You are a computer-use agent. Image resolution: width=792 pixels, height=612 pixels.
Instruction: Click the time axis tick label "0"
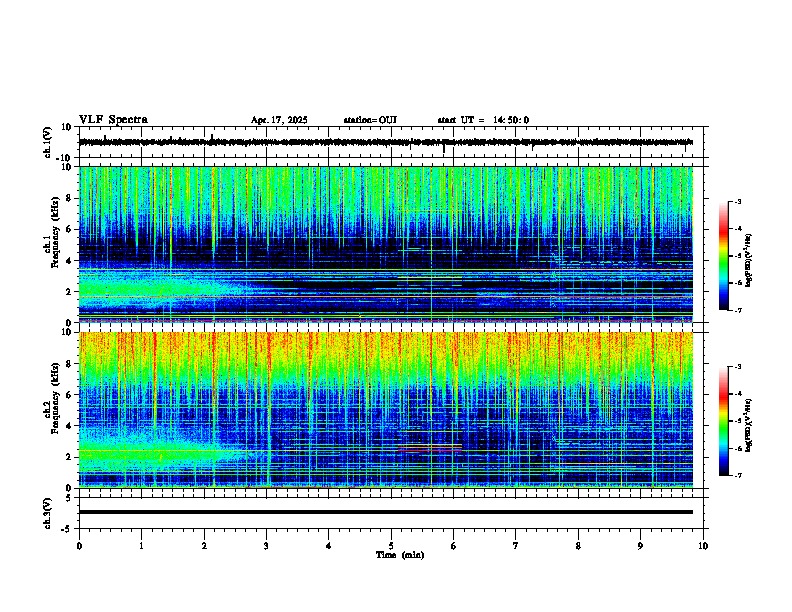pyautogui.click(x=79, y=546)
